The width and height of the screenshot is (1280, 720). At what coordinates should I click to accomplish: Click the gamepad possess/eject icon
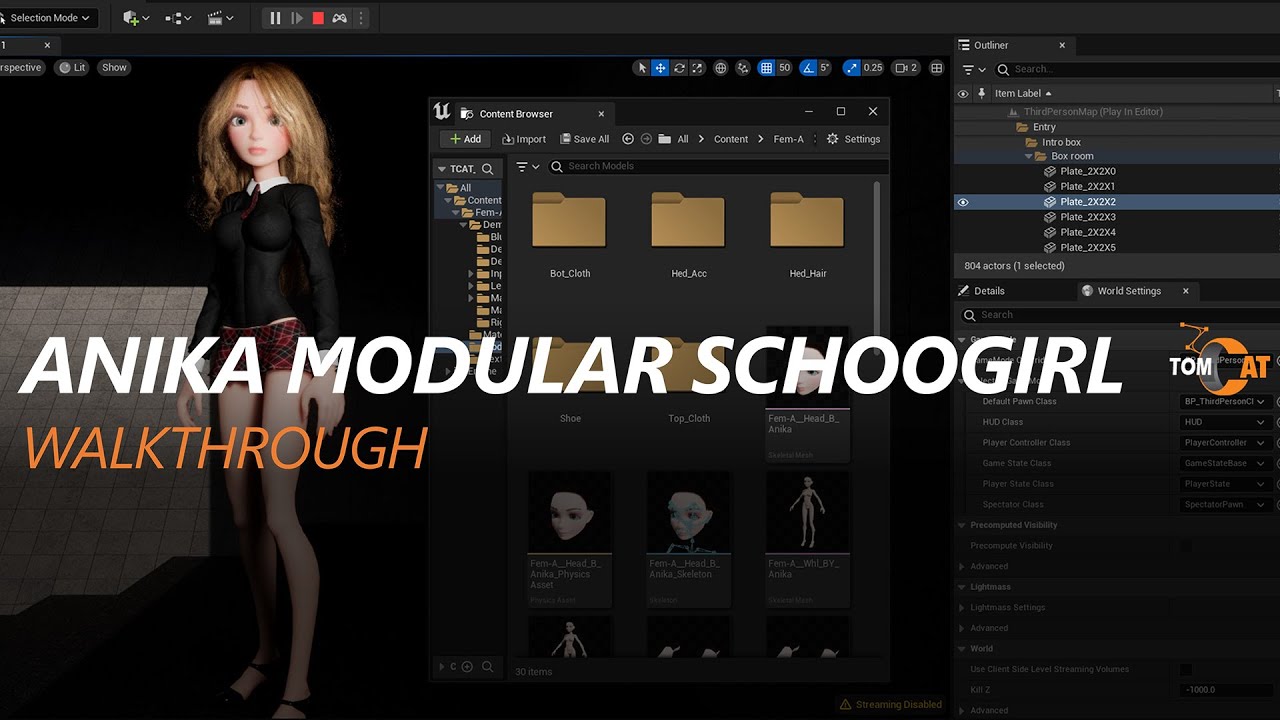click(x=340, y=18)
